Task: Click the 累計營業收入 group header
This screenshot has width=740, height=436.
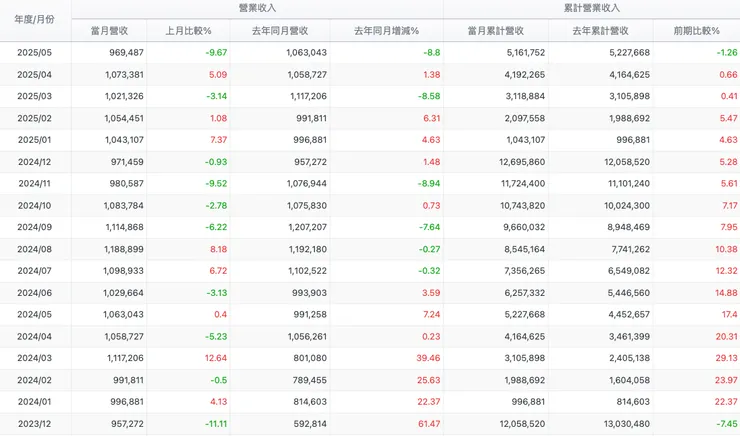Action: point(592,8)
